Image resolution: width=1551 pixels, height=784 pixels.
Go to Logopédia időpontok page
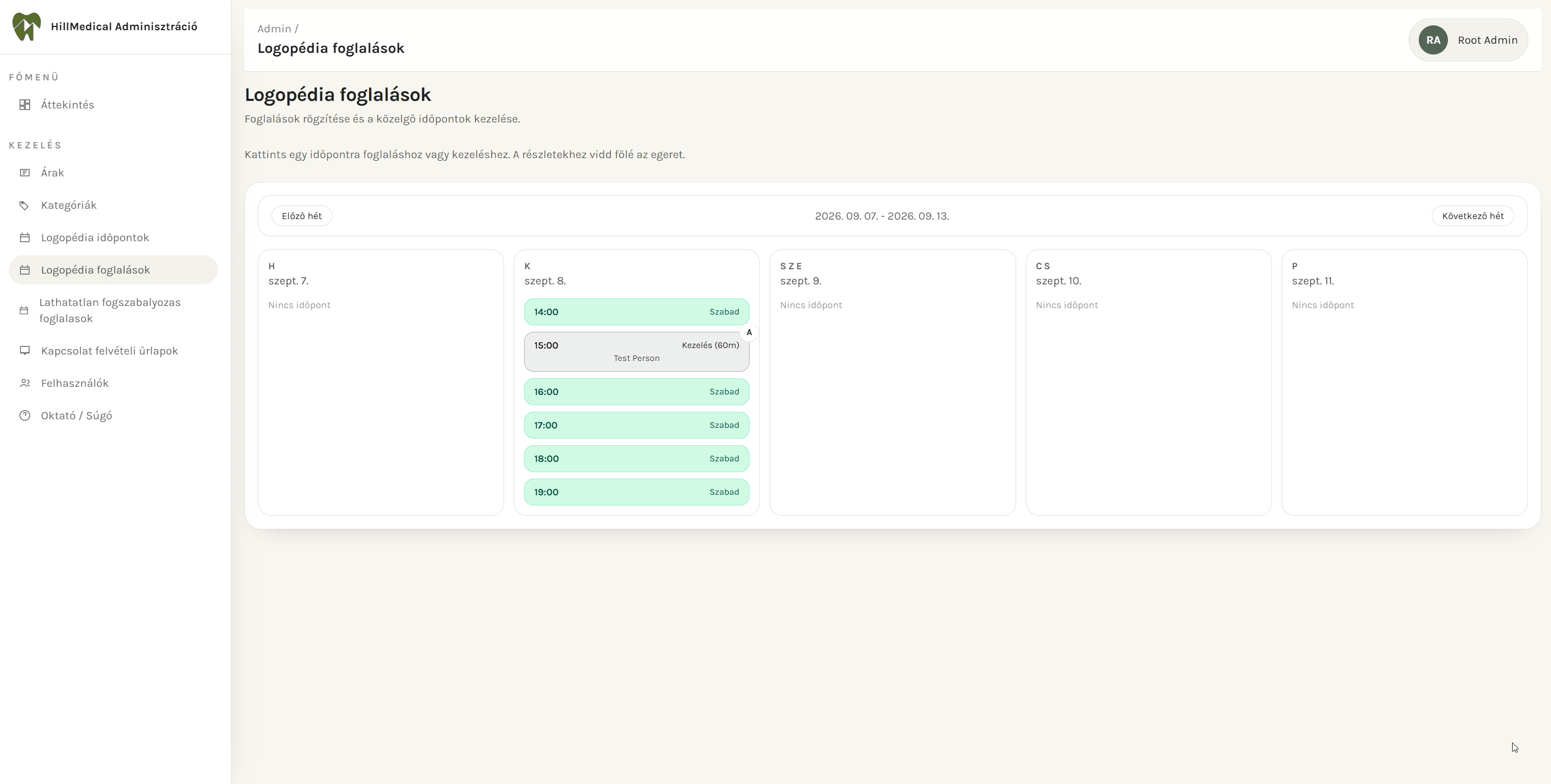click(x=113, y=238)
